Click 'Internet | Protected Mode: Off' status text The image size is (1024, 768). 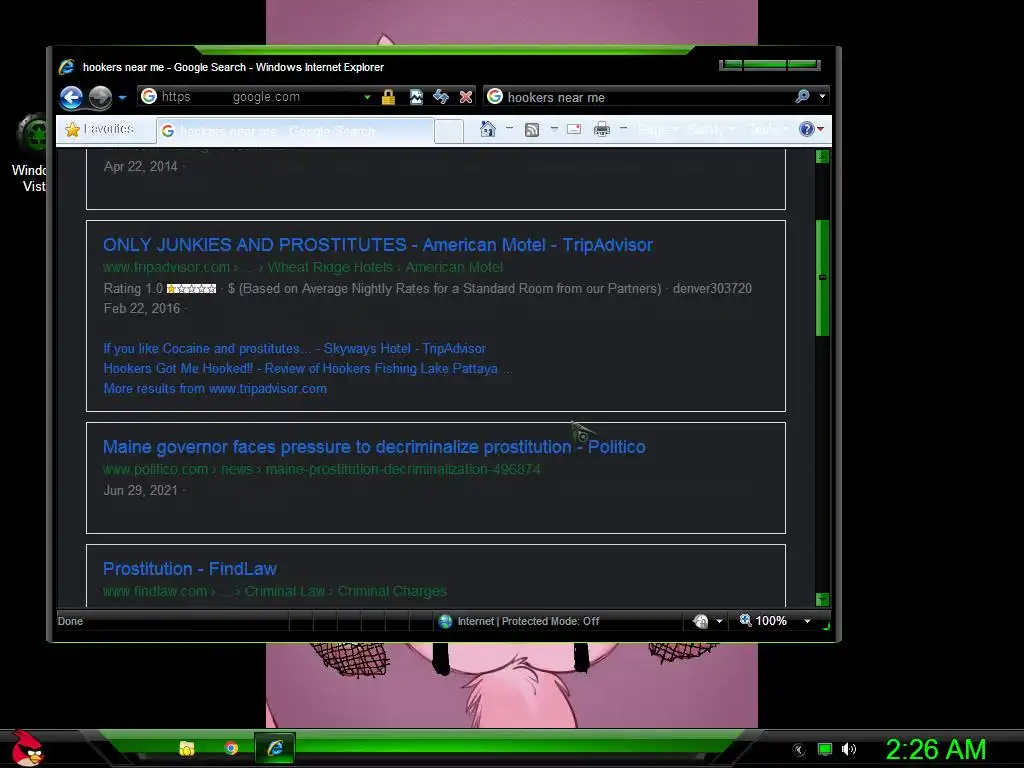pyautogui.click(x=528, y=621)
